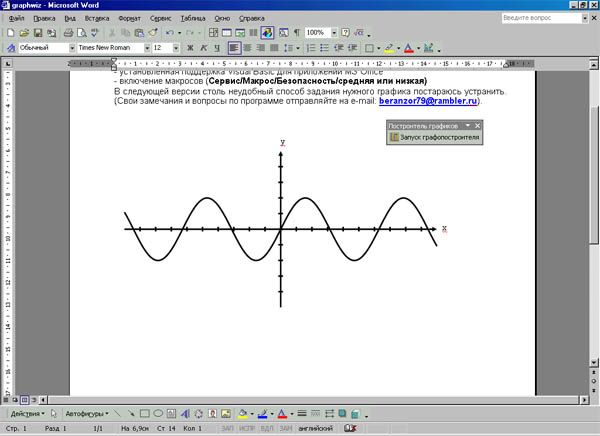Expand the zoom percentage dropdown
This screenshot has height=436, width=600.
tap(334, 33)
